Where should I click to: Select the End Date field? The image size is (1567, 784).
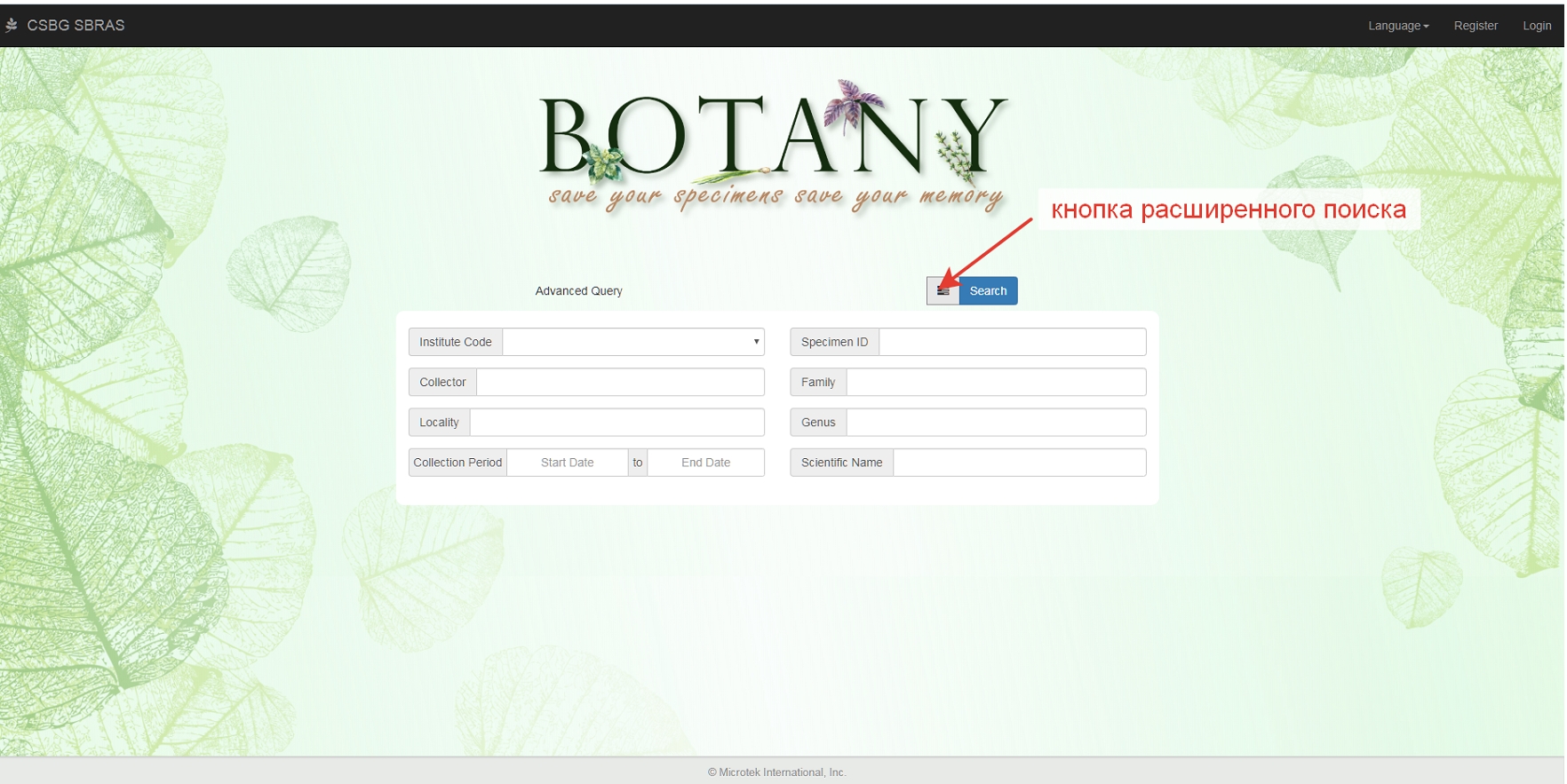705,463
